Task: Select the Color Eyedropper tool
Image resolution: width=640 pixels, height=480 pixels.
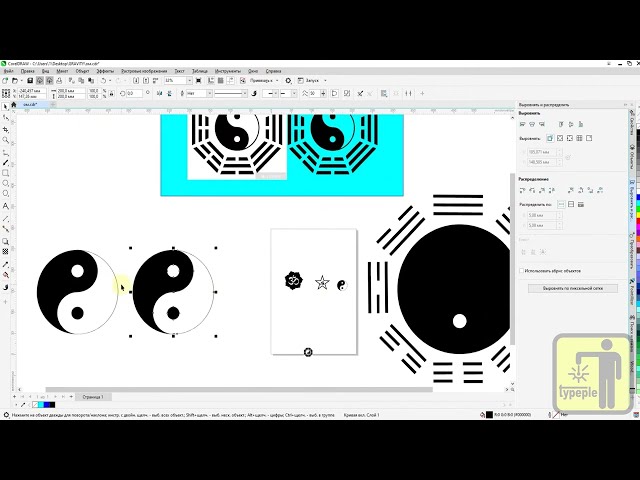Action: 5,264
